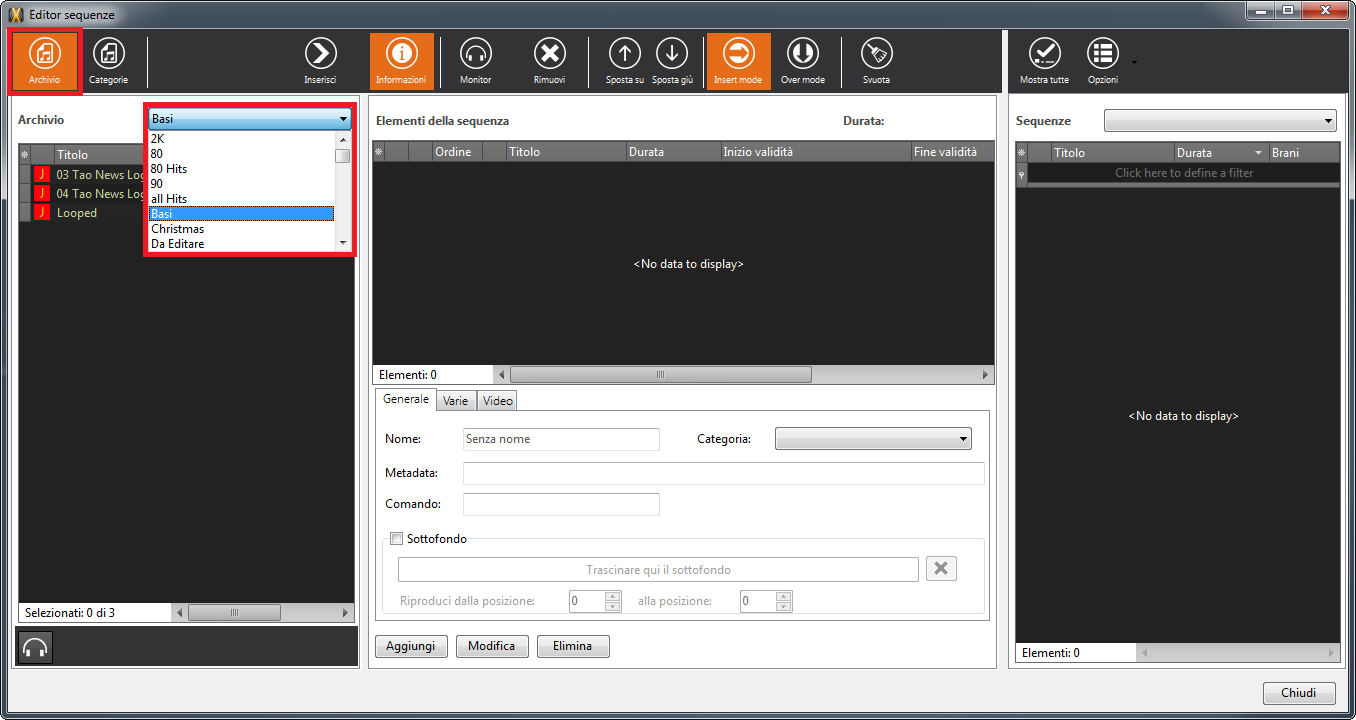
Task: Click Titolo column header in Archivio list
Action: (x=100, y=154)
